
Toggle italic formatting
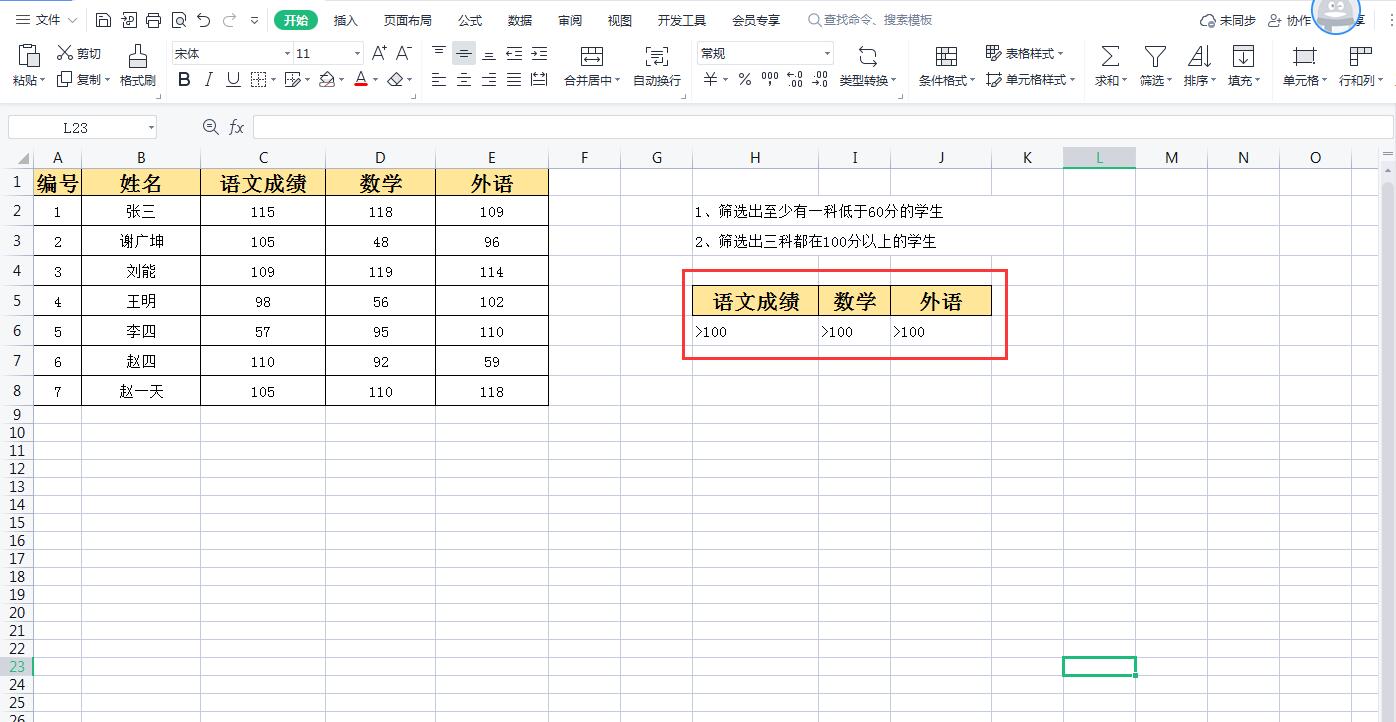tap(208, 80)
